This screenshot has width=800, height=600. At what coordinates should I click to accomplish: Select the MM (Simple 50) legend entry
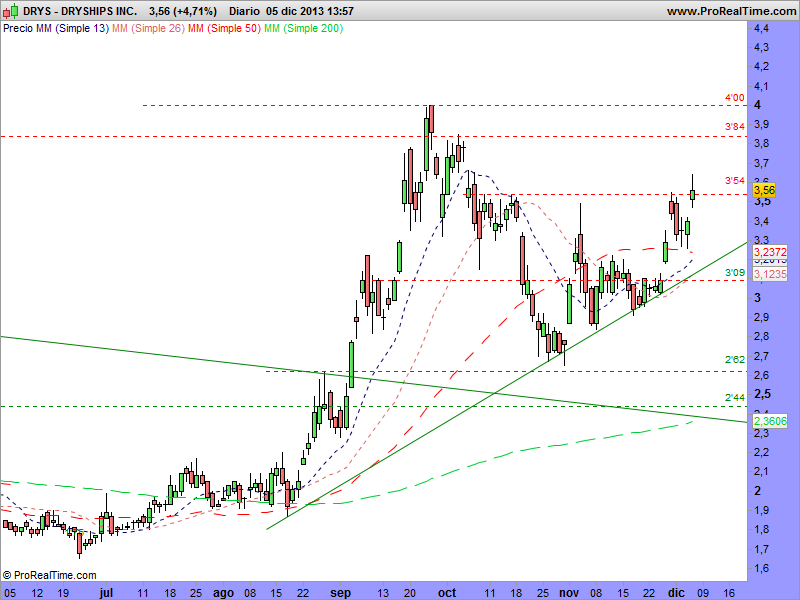point(224,29)
